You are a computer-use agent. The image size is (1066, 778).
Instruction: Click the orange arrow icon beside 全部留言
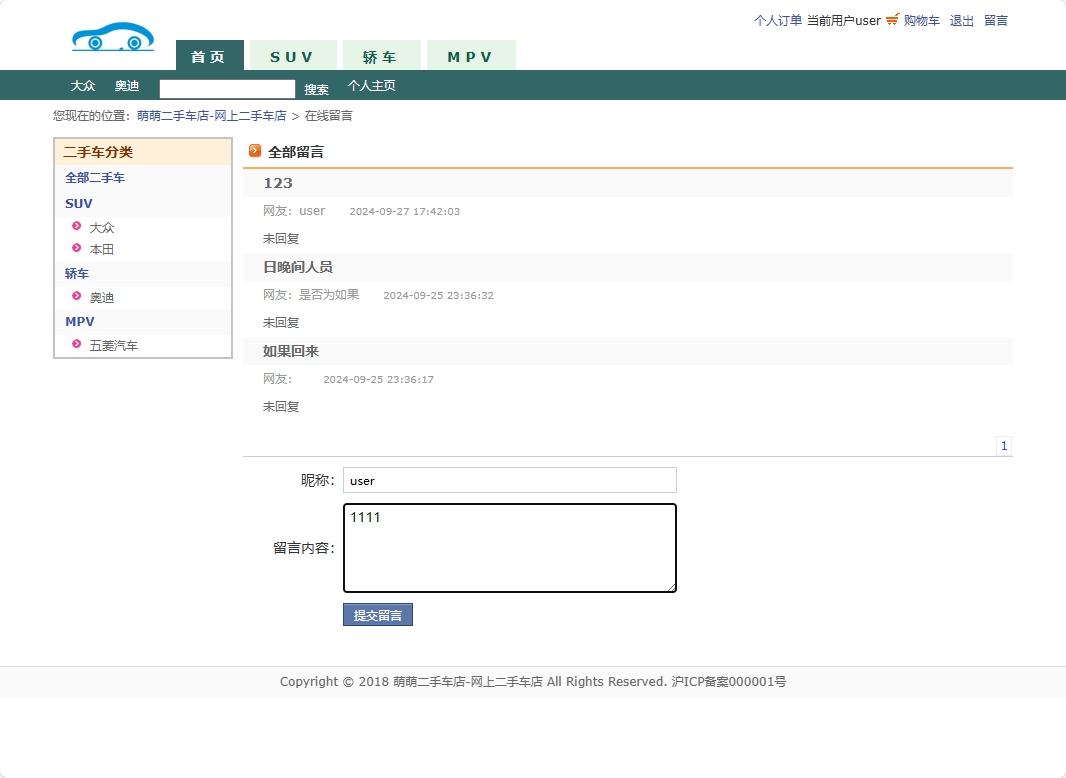(256, 151)
